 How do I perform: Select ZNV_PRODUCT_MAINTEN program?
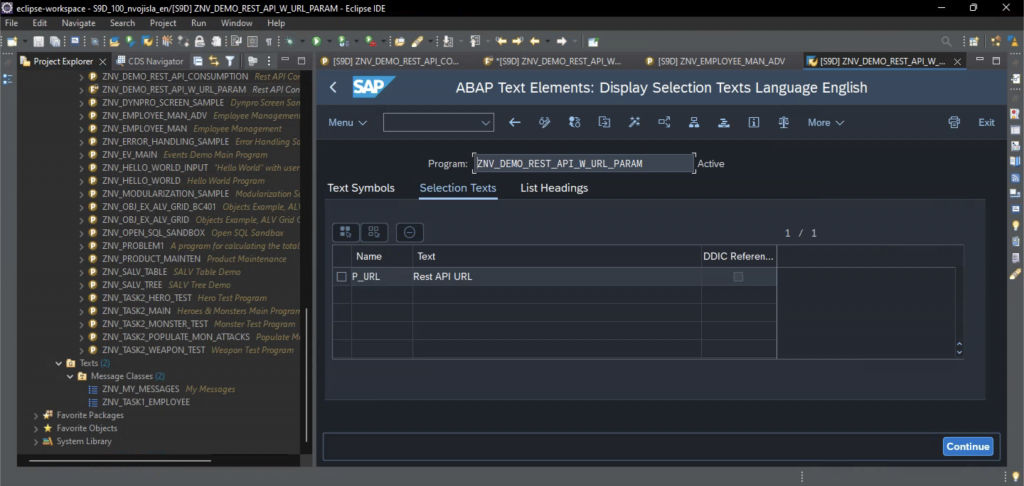tap(152, 259)
